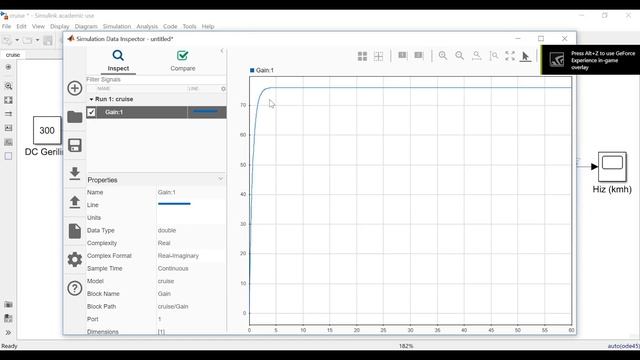Viewport: 640px width, 360px height.
Task: Switch to the Inspect tab
Action: pyautogui.click(x=118, y=60)
